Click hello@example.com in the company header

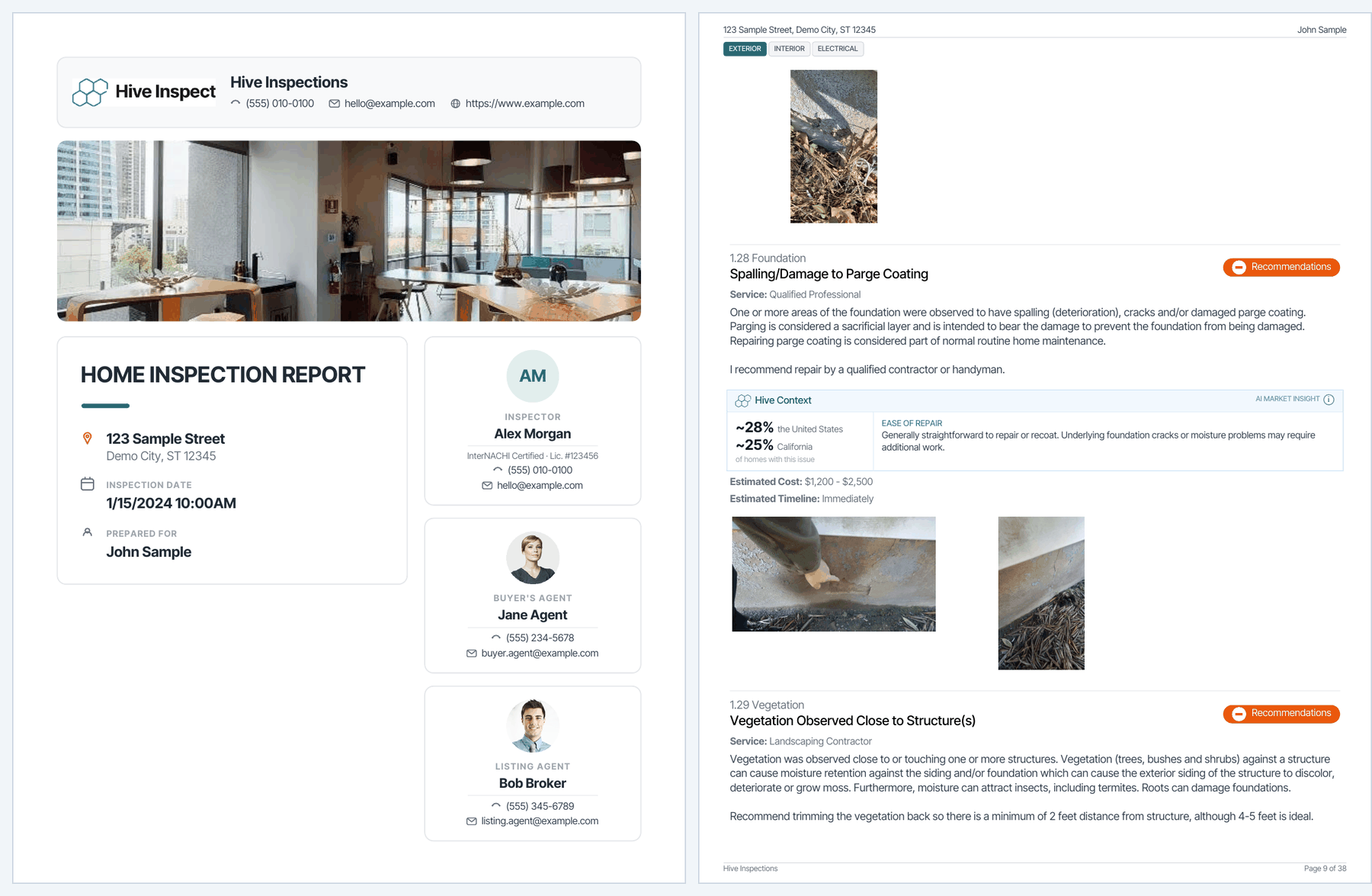click(389, 104)
